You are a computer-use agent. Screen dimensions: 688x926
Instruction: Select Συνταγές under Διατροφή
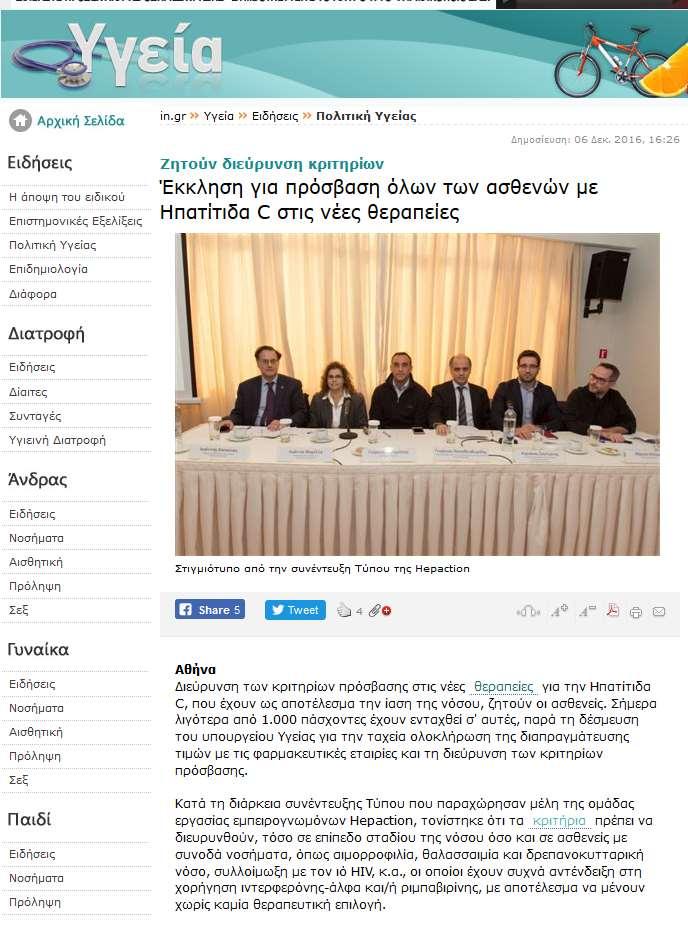35,416
